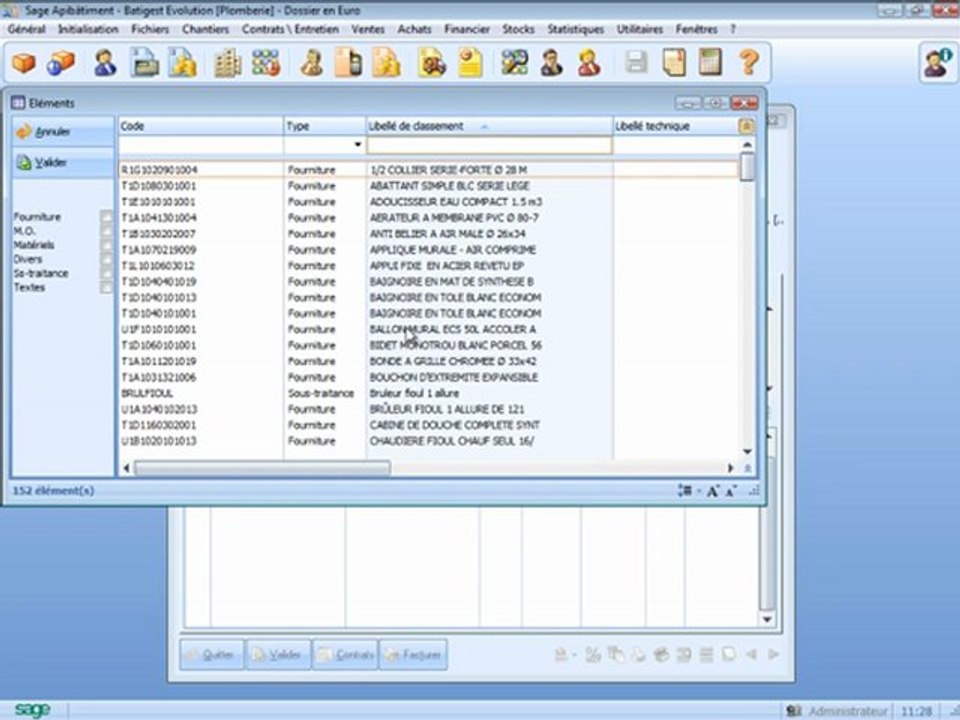The width and height of the screenshot is (960, 720).
Task: Open the Chantiers menu
Action: [x=205, y=29]
